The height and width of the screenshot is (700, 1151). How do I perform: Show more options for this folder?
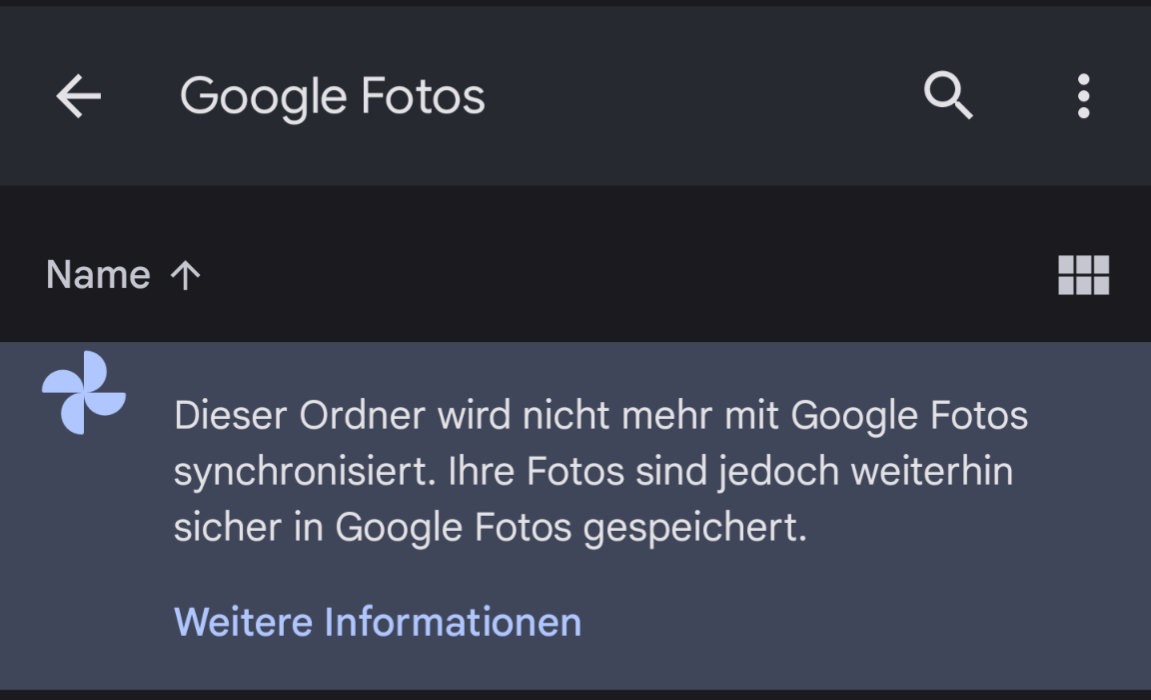point(1083,96)
